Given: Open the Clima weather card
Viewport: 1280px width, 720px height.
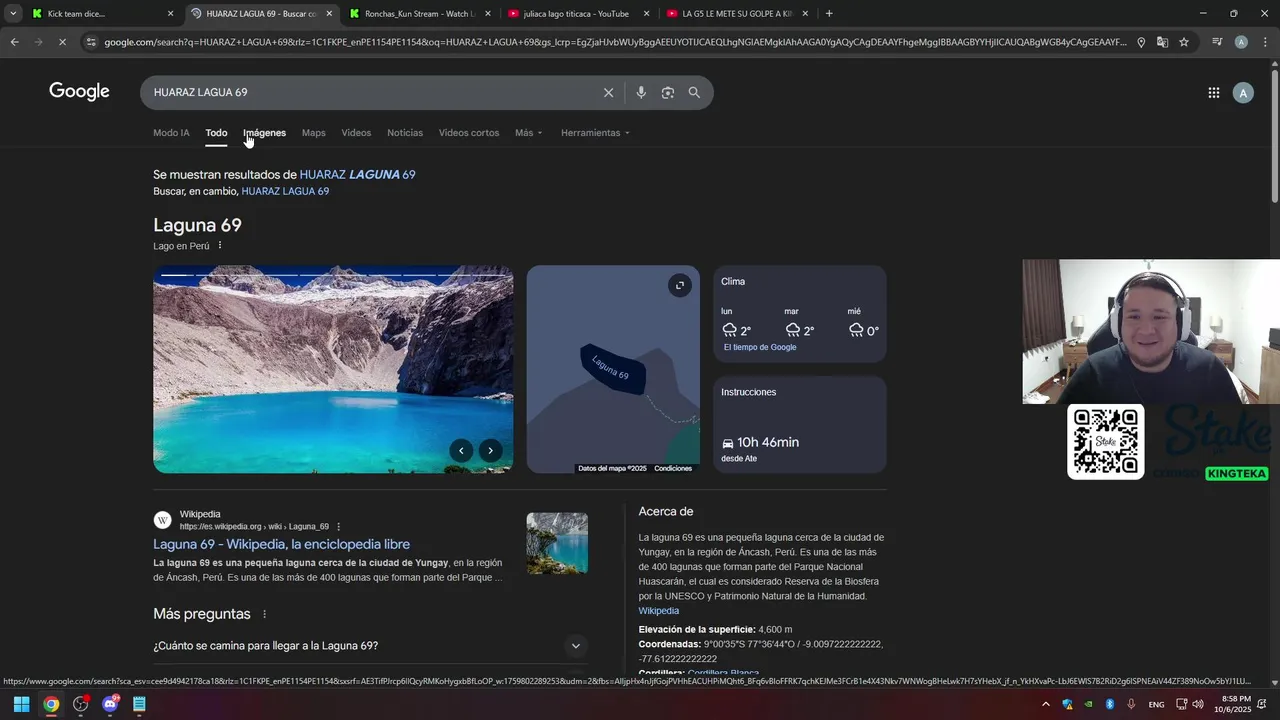Looking at the screenshot, I should click(x=799, y=313).
